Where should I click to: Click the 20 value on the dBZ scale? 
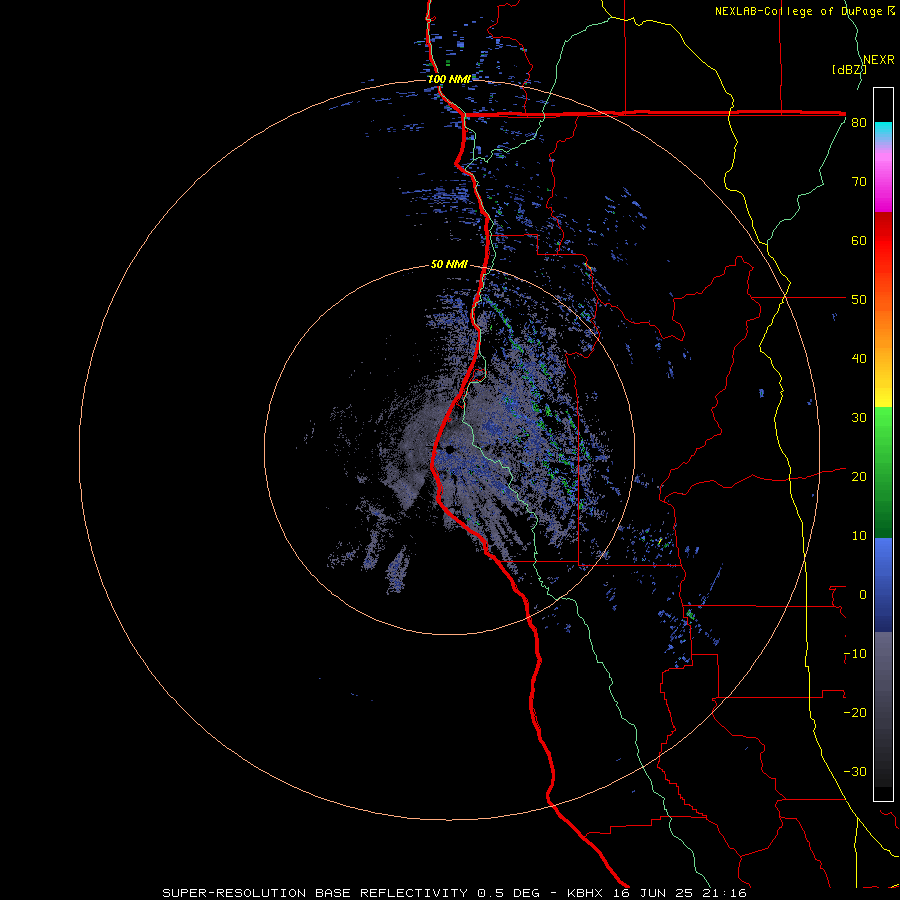859,477
